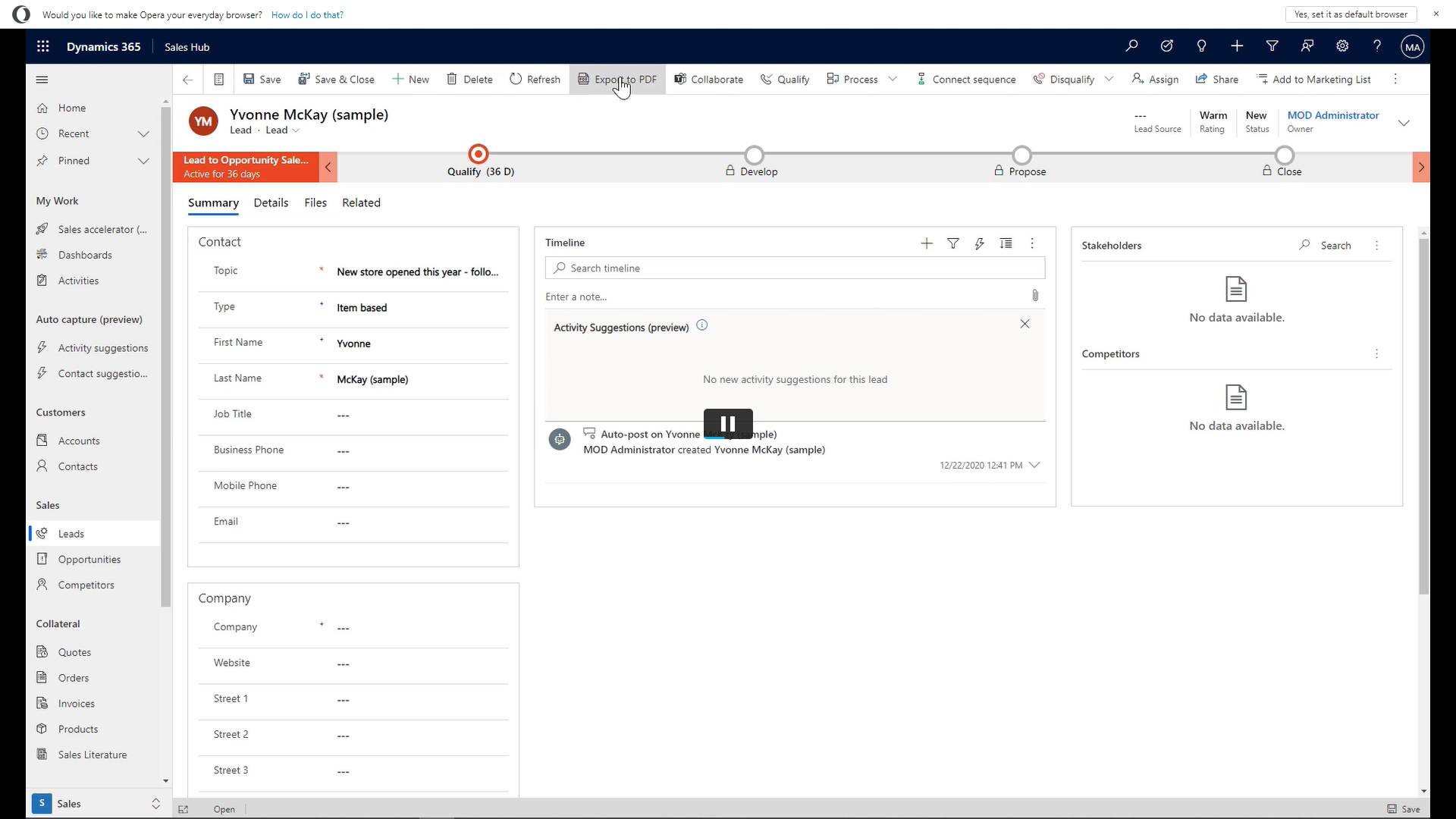Add a timeline record with plus icon
This screenshot has width=1456, height=819.
[x=927, y=243]
